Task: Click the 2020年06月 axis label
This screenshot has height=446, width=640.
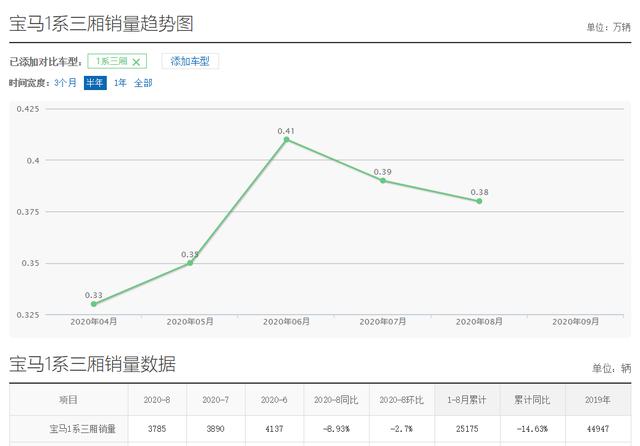Action: (x=286, y=322)
